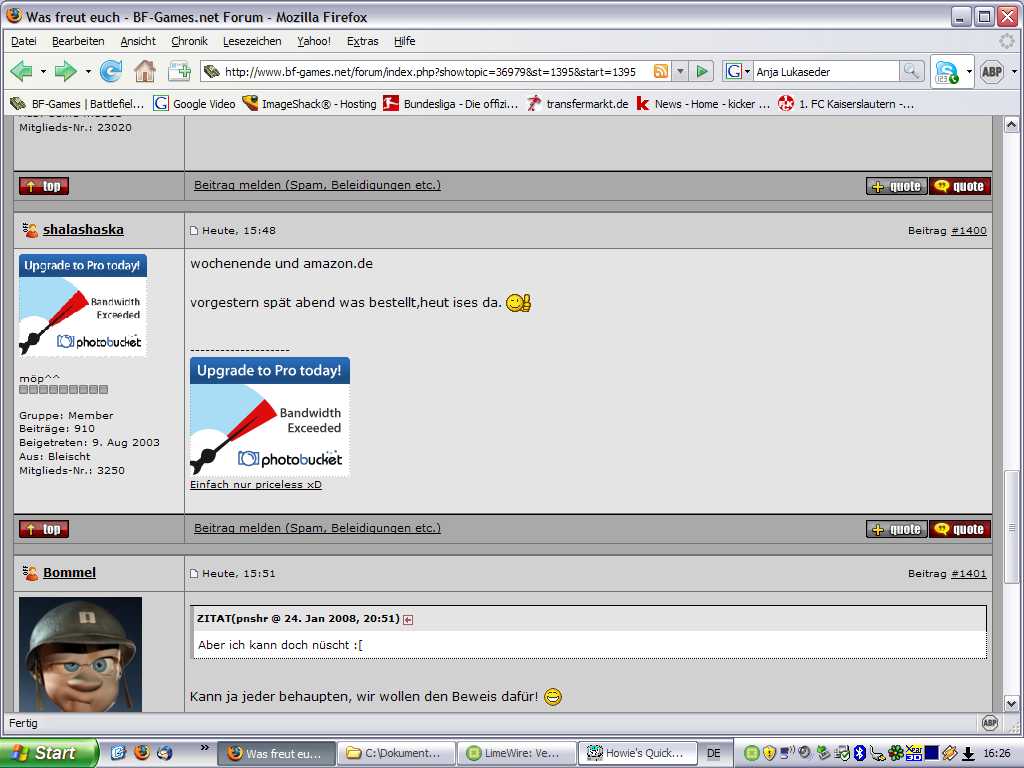
Task: Open the kicker News bookmark
Action: tap(703, 104)
